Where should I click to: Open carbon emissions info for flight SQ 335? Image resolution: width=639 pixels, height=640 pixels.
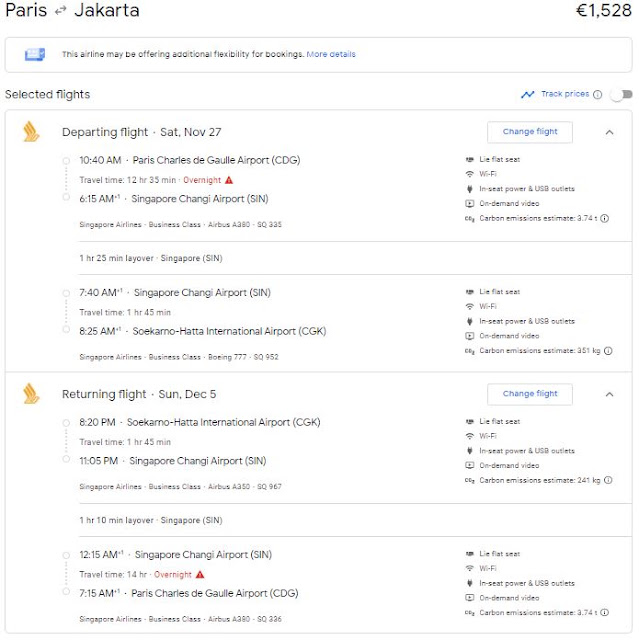pos(605,218)
